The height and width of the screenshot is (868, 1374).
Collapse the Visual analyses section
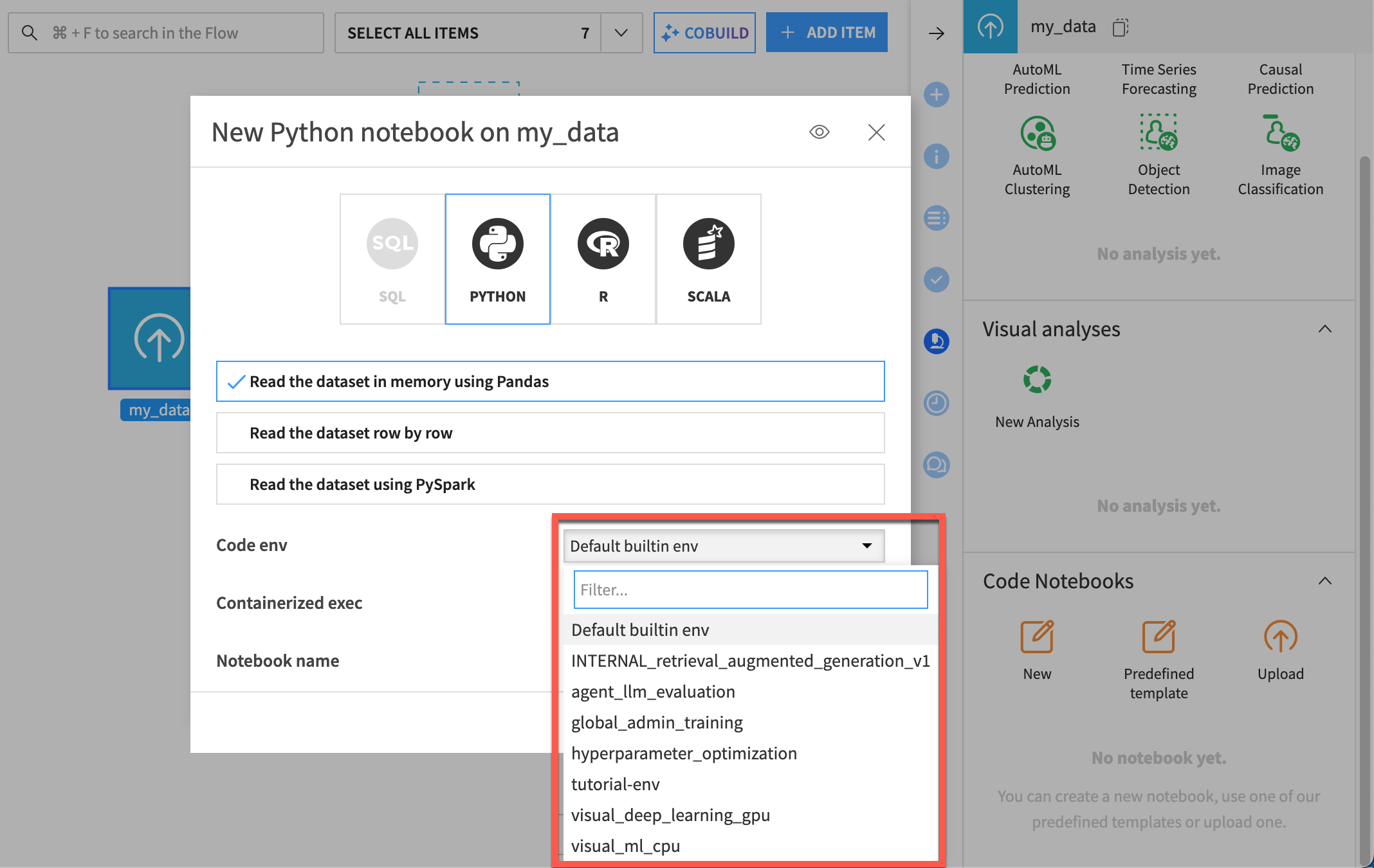1325,329
